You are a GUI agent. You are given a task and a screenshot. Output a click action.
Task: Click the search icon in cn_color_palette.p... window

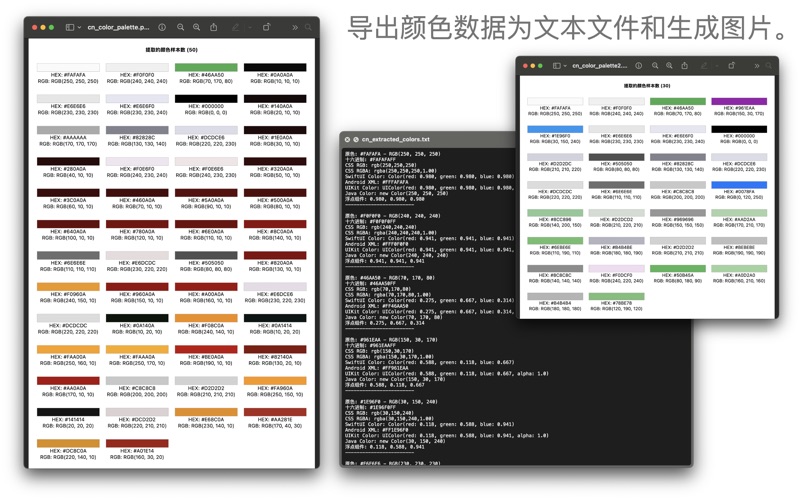(308, 28)
